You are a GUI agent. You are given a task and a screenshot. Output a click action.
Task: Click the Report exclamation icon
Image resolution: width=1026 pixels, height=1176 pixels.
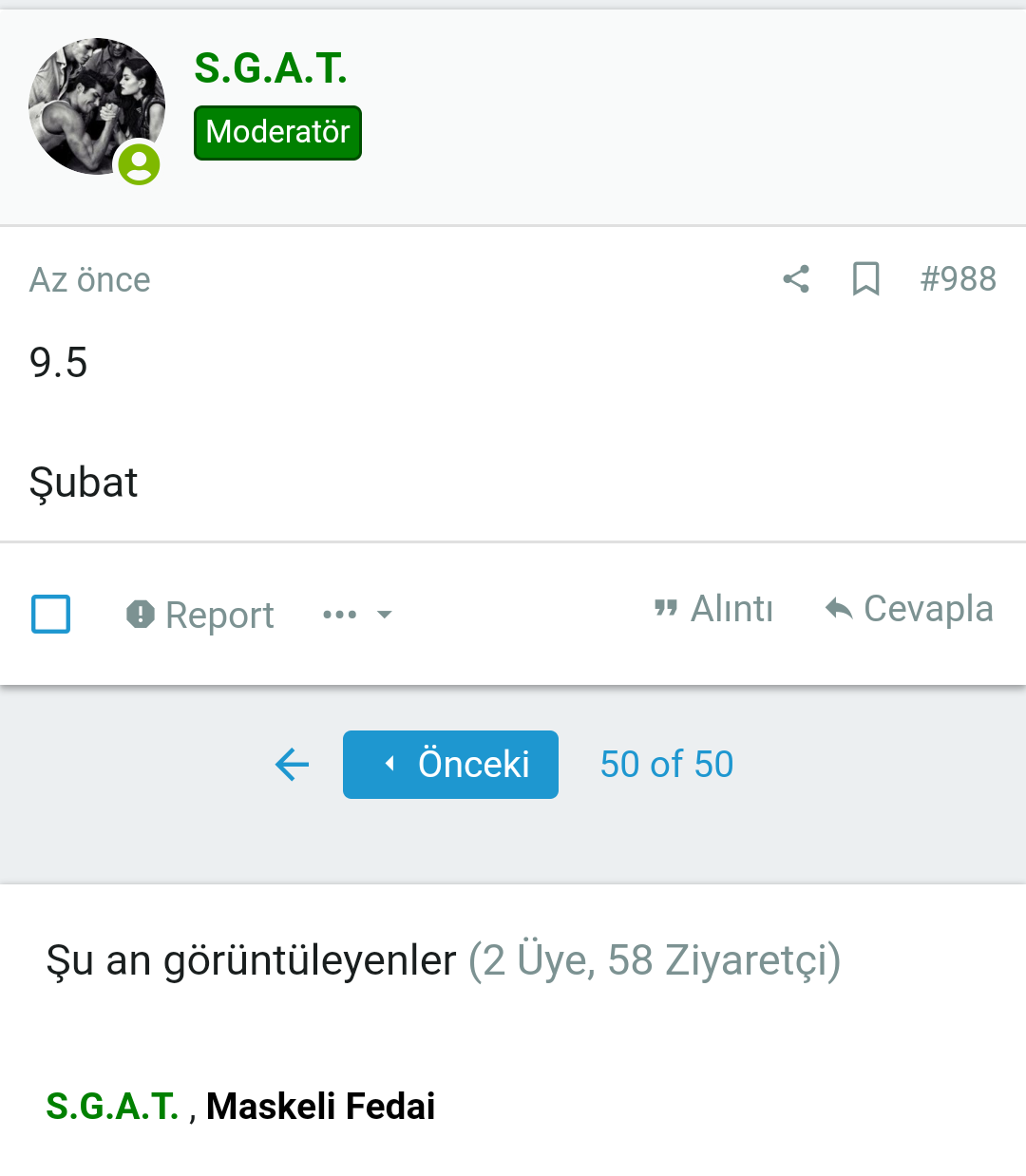click(141, 615)
